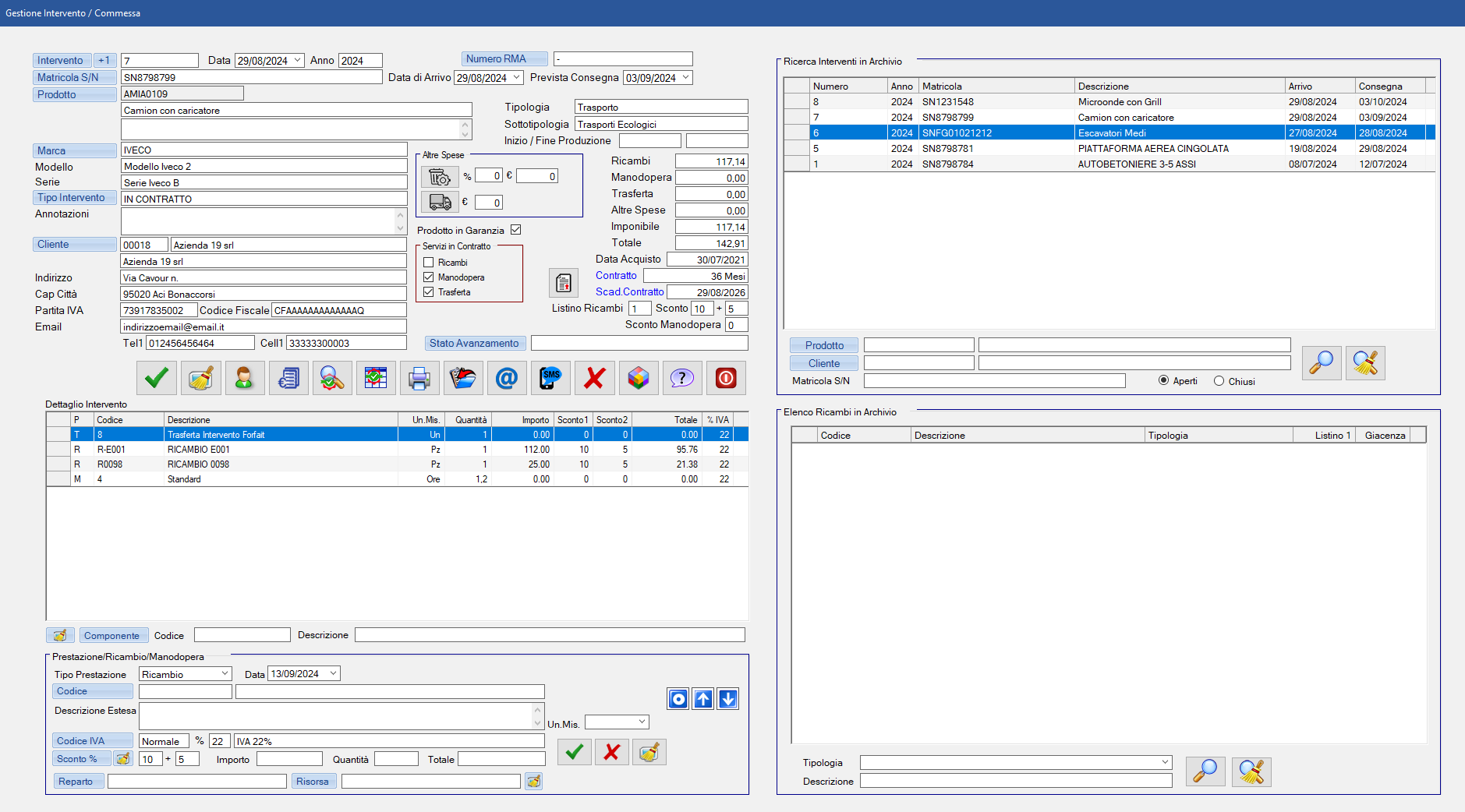
Task: Click the customer person icon in toolbar
Action: (x=244, y=378)
